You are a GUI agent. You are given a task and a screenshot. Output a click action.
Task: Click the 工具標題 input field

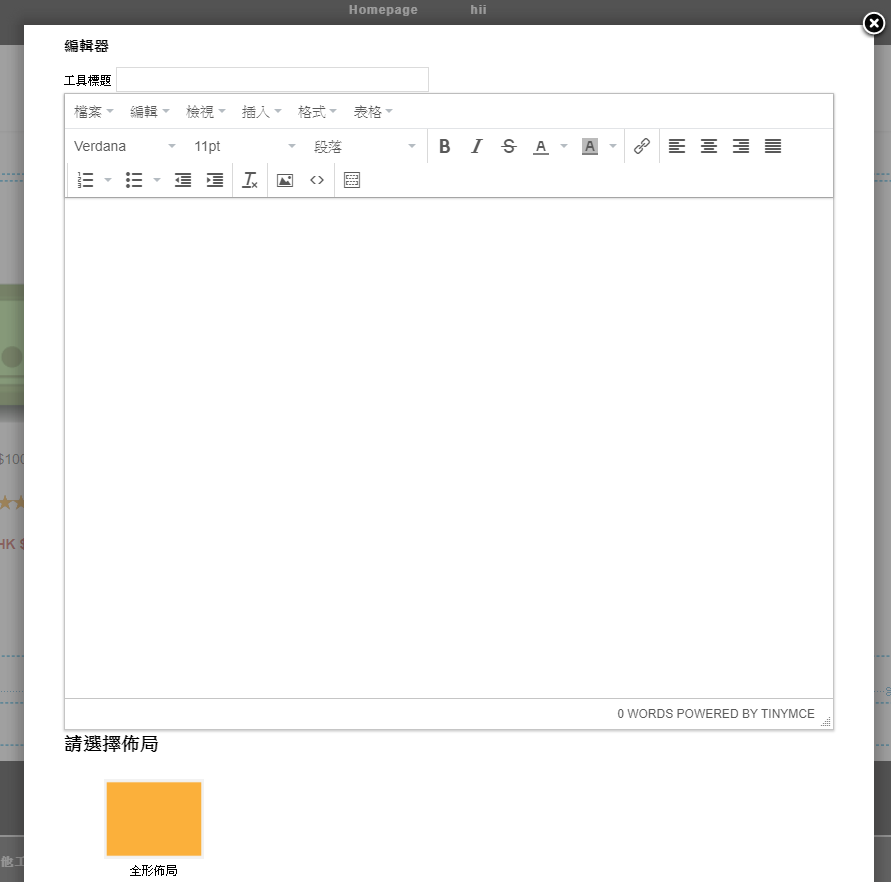coord(272,80)
